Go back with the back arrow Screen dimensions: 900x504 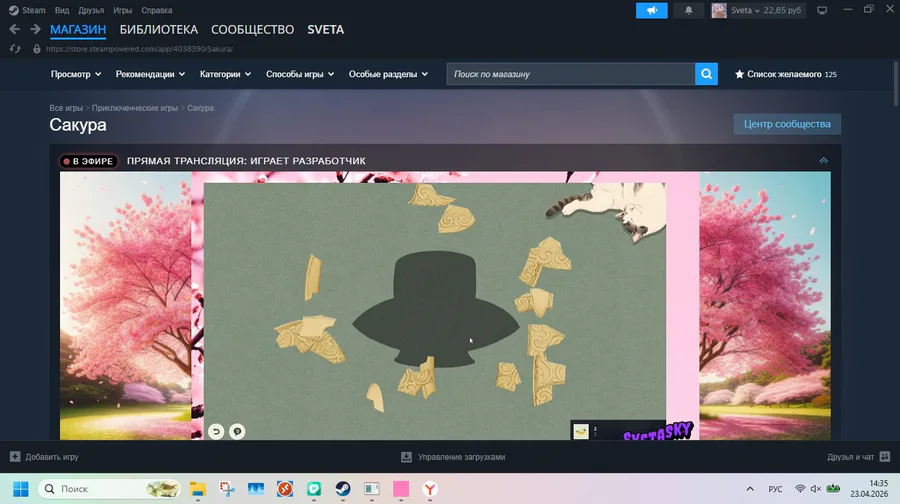14,29
